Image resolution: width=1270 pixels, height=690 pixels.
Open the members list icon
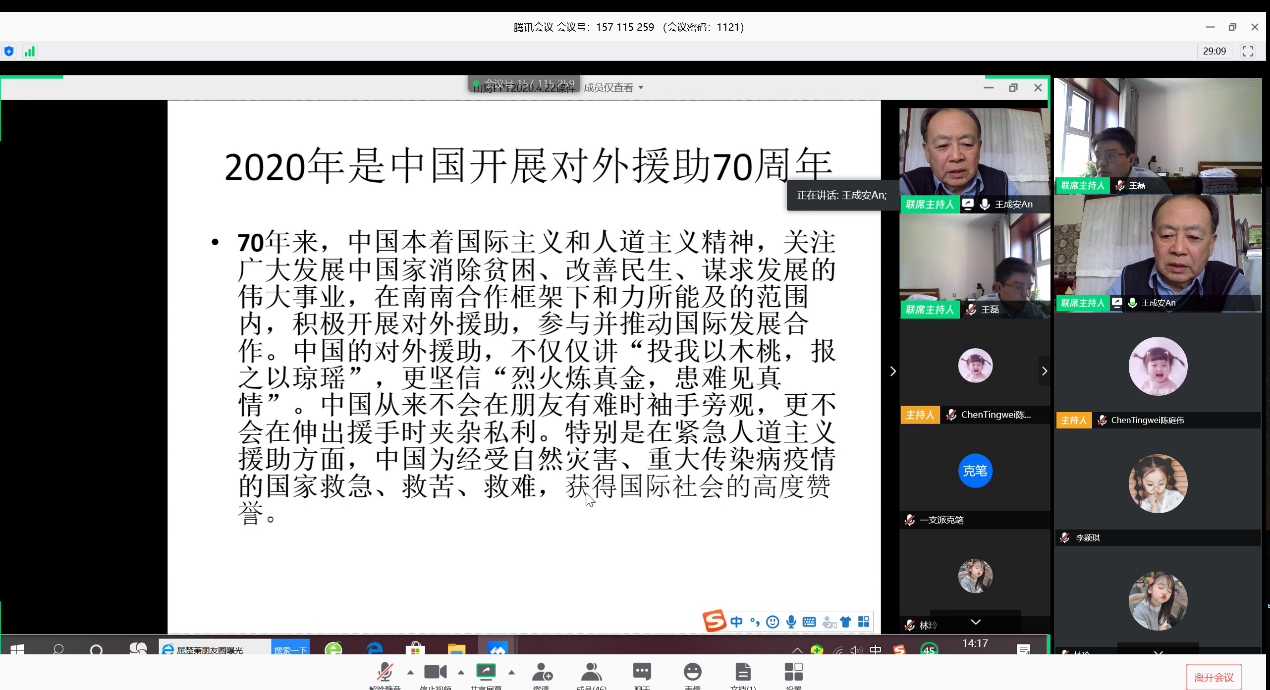tap(592, 672)
